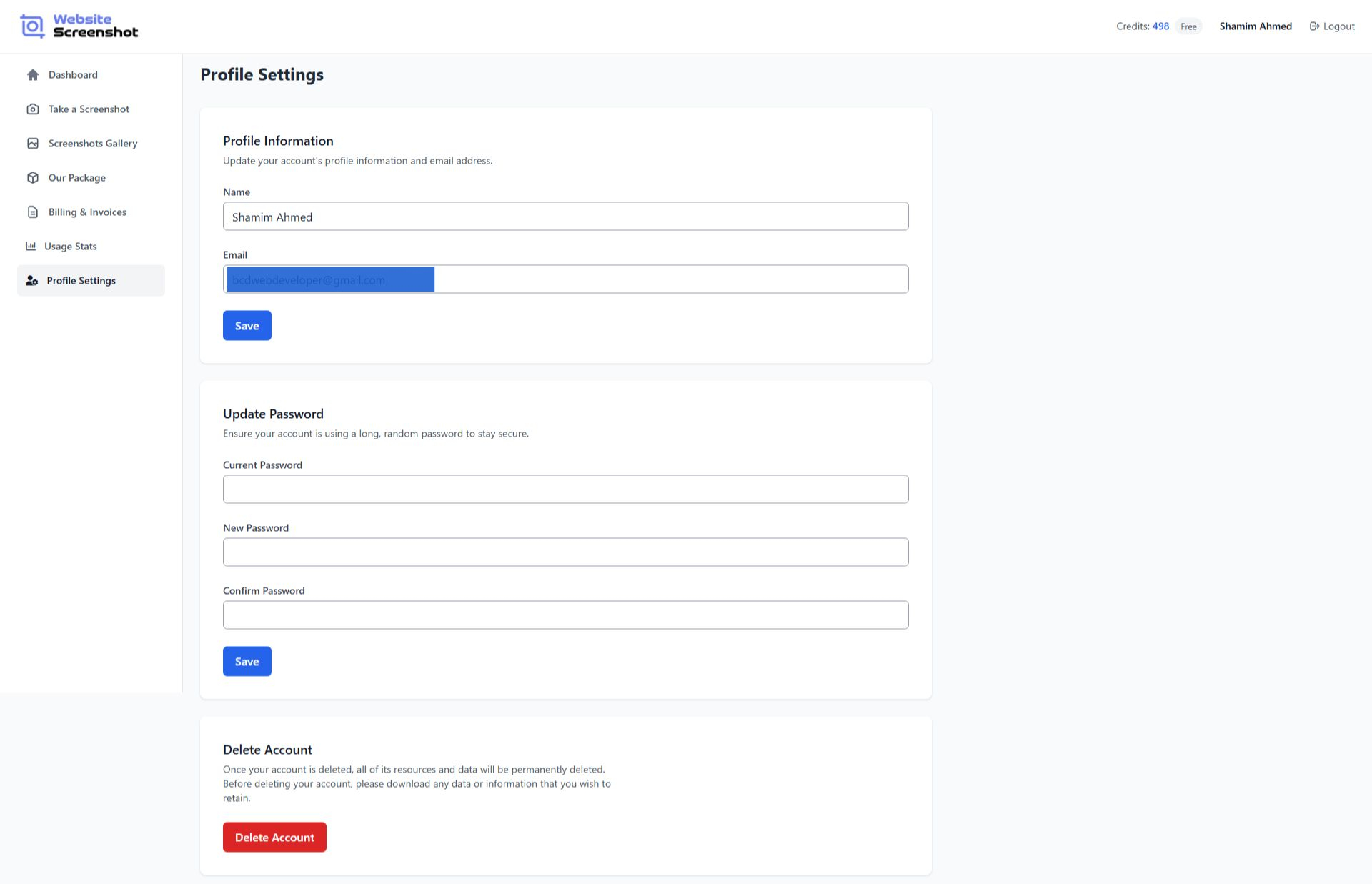The width and height of the screenshot is (1372, 884).
Task: Click the camera icon beside Take a Screenshot
Action: click(x=32, y=109)
